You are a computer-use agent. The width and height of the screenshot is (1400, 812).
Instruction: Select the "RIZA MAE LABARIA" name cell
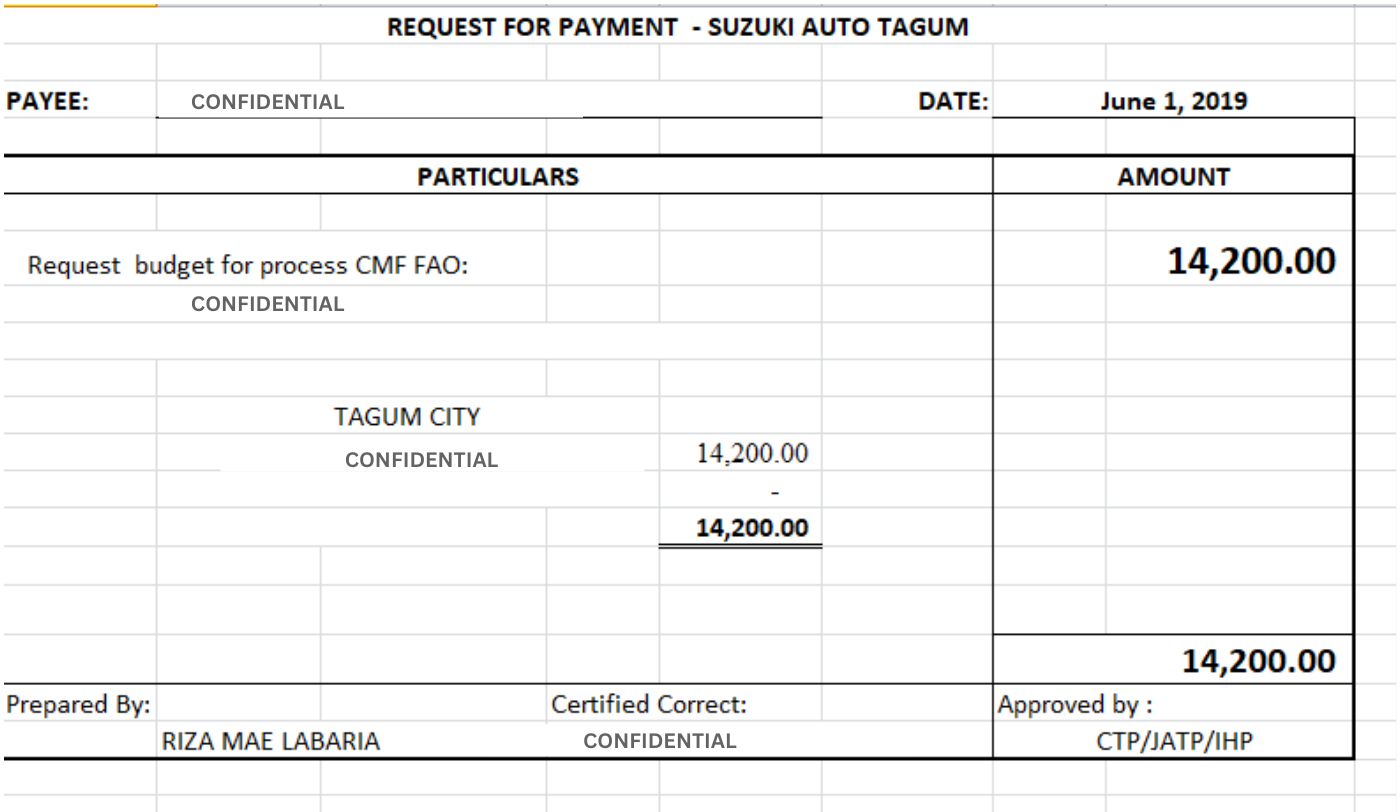pyautogui.click(x=271, y=741)
